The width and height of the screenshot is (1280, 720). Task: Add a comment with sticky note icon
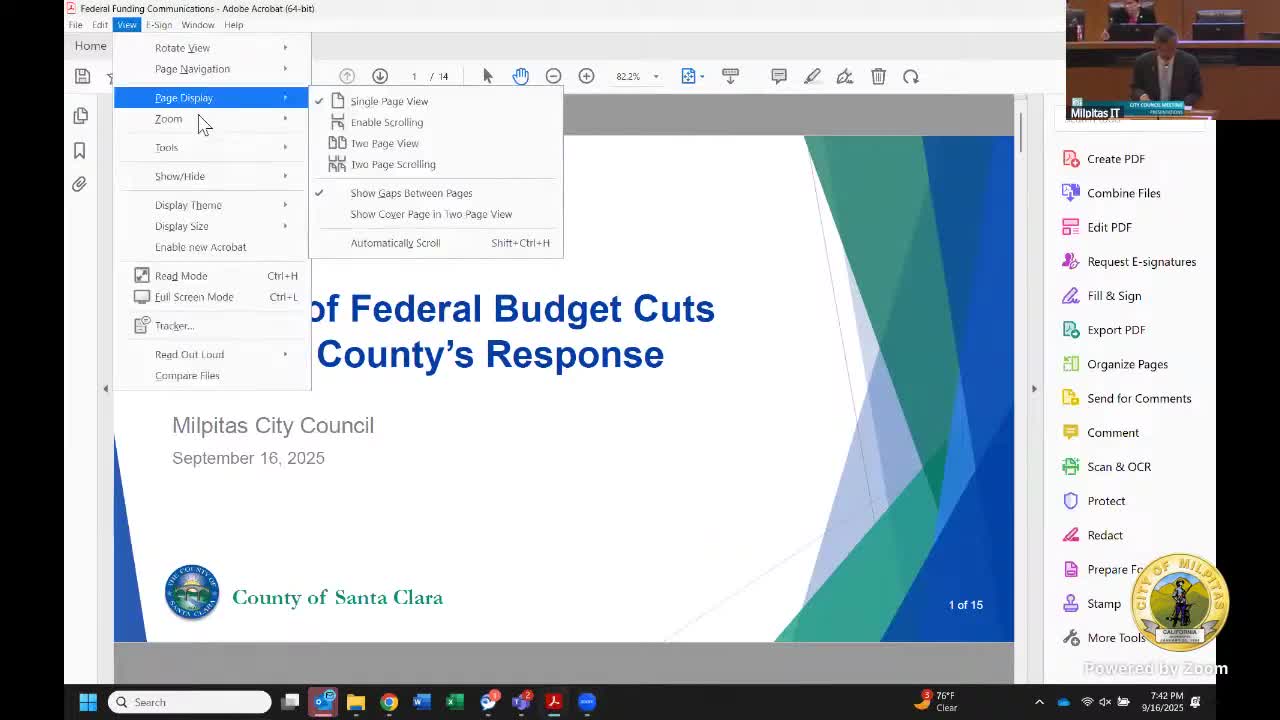click(x=779, y=76)
